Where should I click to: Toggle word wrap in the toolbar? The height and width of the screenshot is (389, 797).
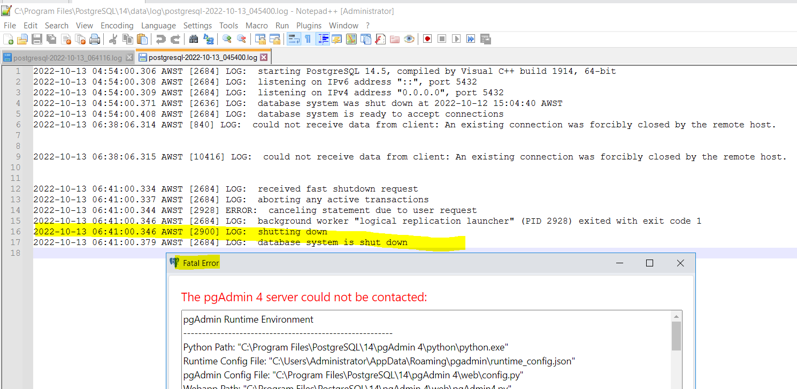293,39
